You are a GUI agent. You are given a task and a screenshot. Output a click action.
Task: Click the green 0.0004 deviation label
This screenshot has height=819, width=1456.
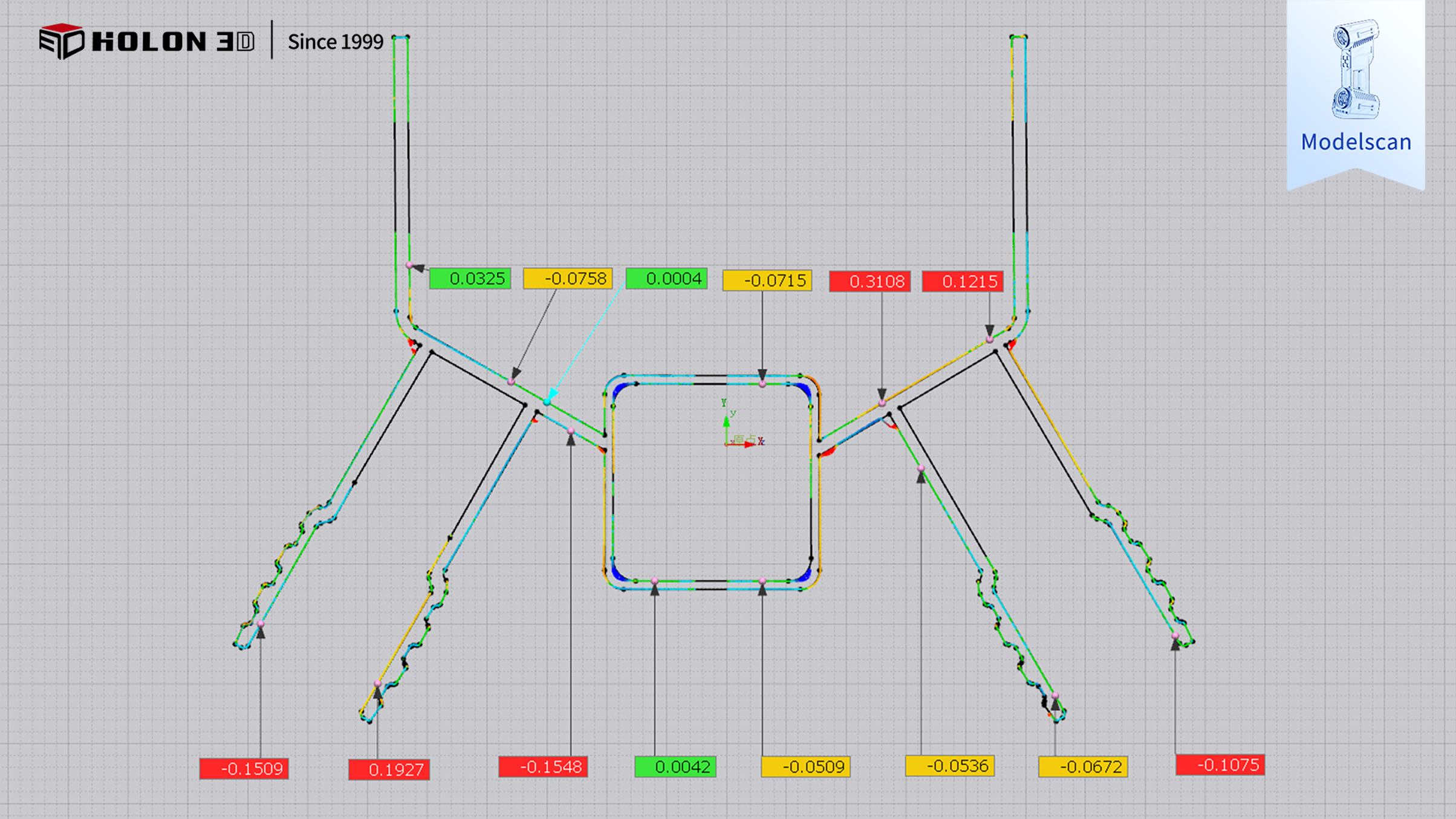tap(666, 279)
